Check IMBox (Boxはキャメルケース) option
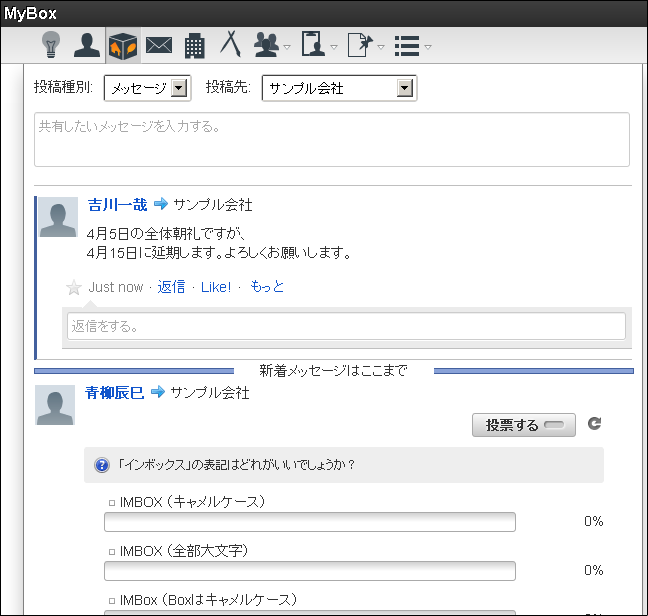The image size is (648, 616). click(x=112, y=601)
